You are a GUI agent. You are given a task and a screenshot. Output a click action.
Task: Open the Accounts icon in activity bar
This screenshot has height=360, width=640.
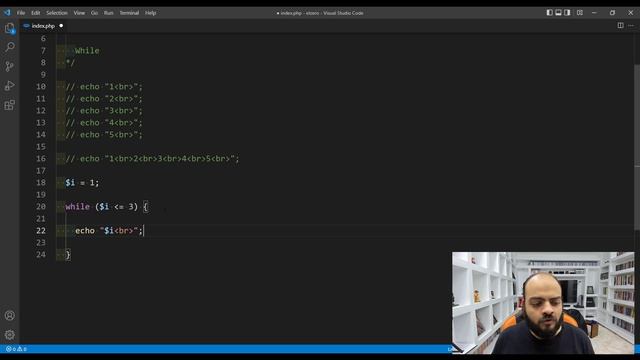(x=9, y=316)
